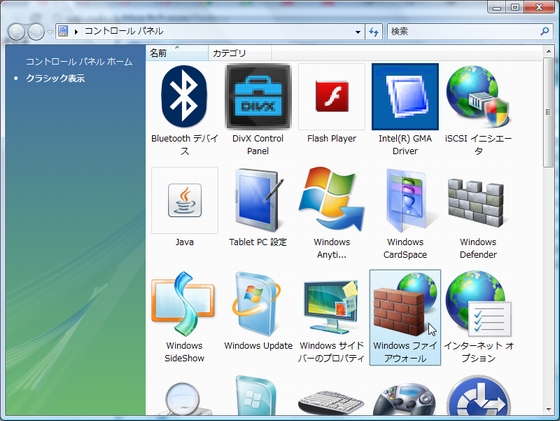560x421 pixels.
Task: Click the vertical scrollbar thumb
Action: point(548,112)
